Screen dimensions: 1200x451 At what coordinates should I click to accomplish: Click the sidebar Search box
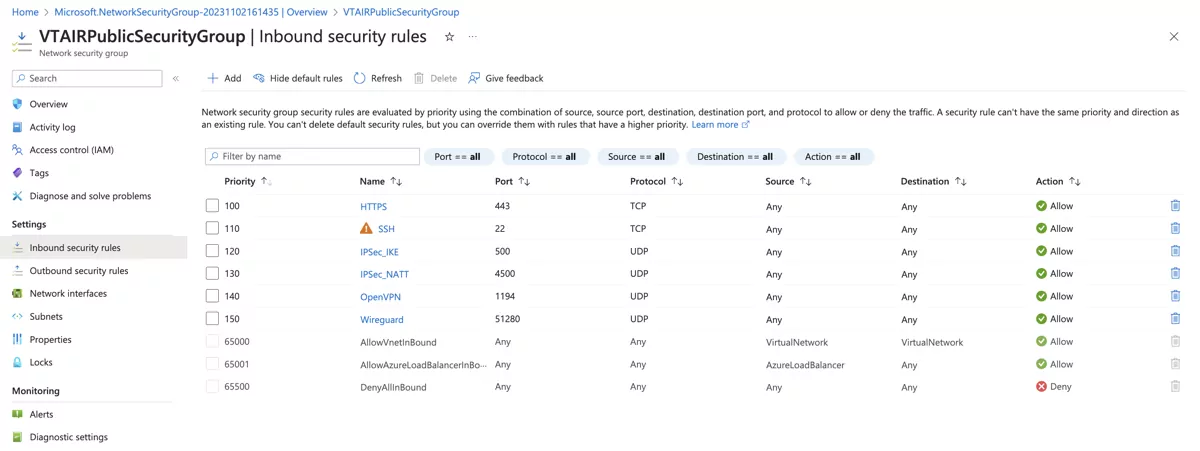coord(87,78)
